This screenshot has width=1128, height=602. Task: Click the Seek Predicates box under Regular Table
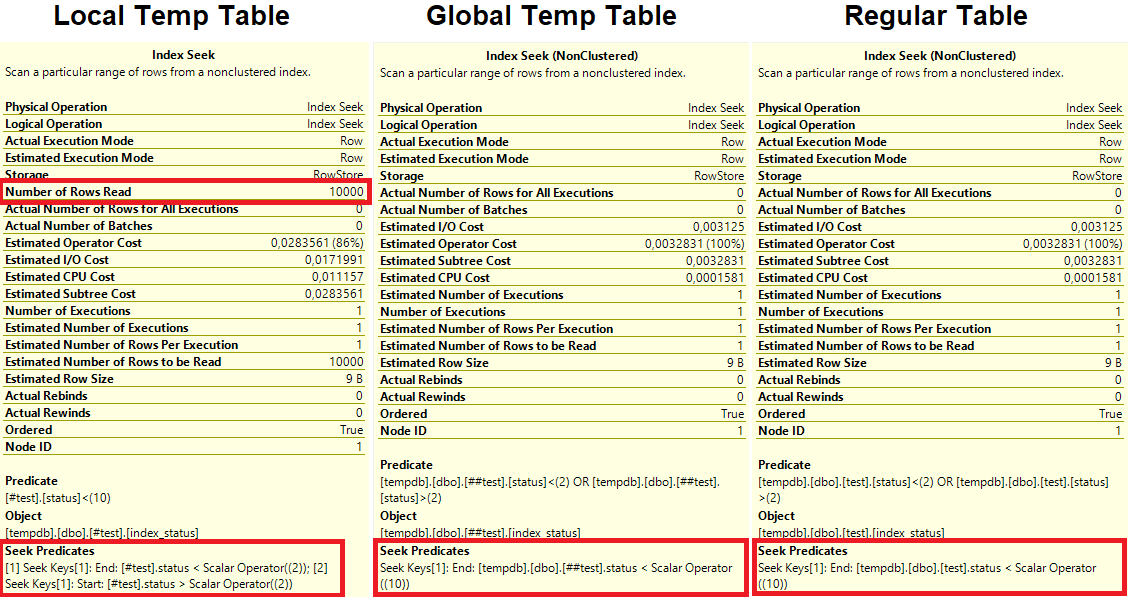click(938, 566)
